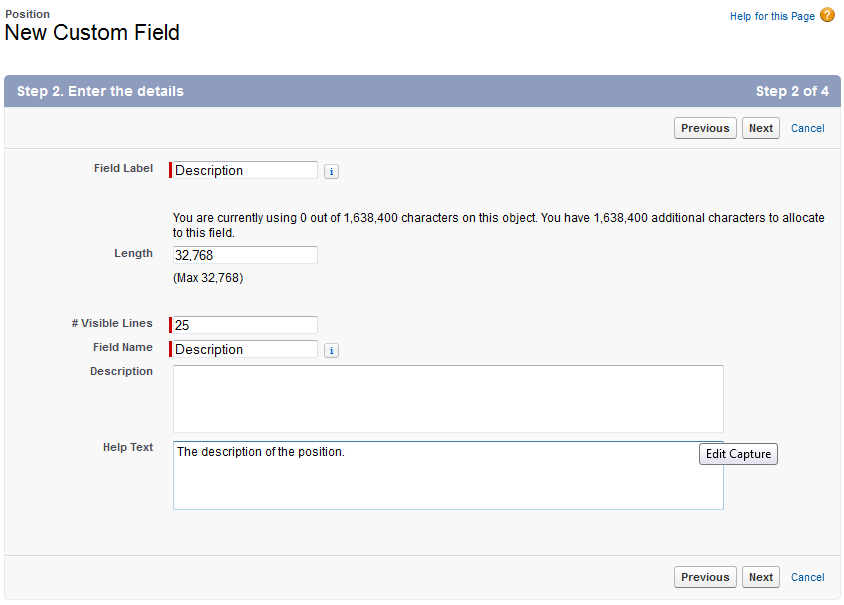This screenshot has width=844, height=605.
Task: Click the Step 2 of 4 indicator
Action: 792,91
